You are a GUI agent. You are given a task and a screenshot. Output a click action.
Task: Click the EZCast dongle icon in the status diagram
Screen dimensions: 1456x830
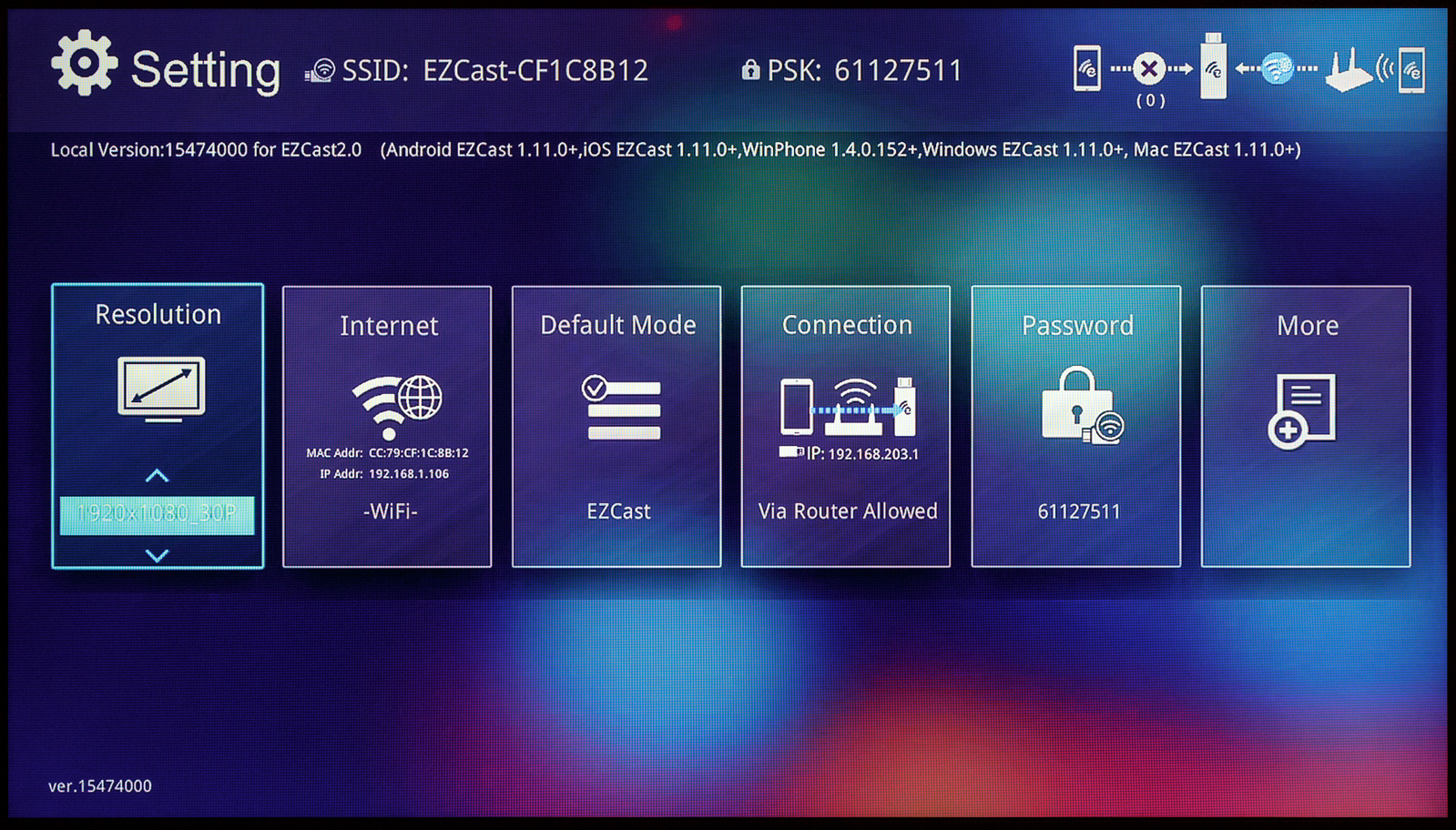1213,66
